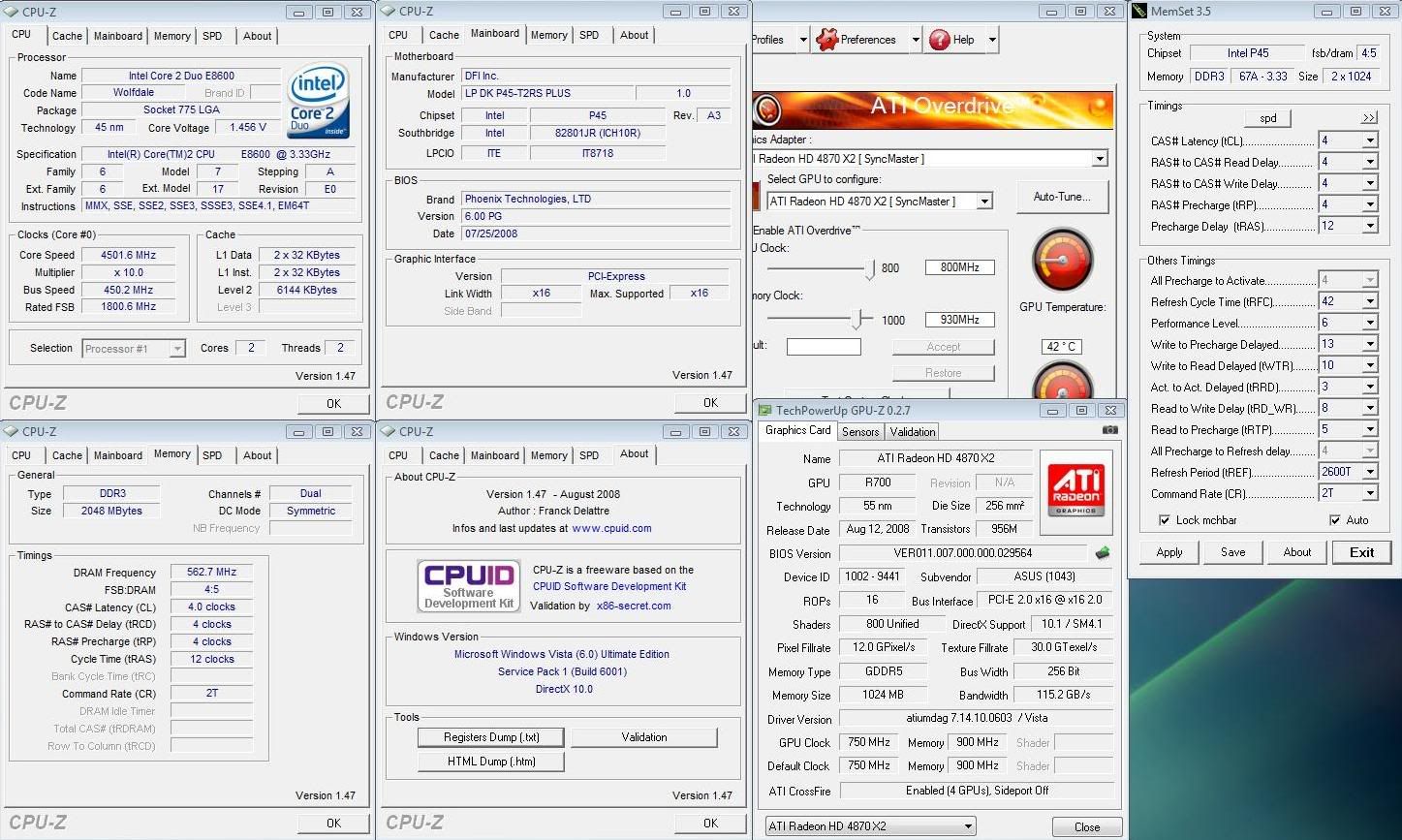Click the About button in MemSet

[x=1297, y=552]
